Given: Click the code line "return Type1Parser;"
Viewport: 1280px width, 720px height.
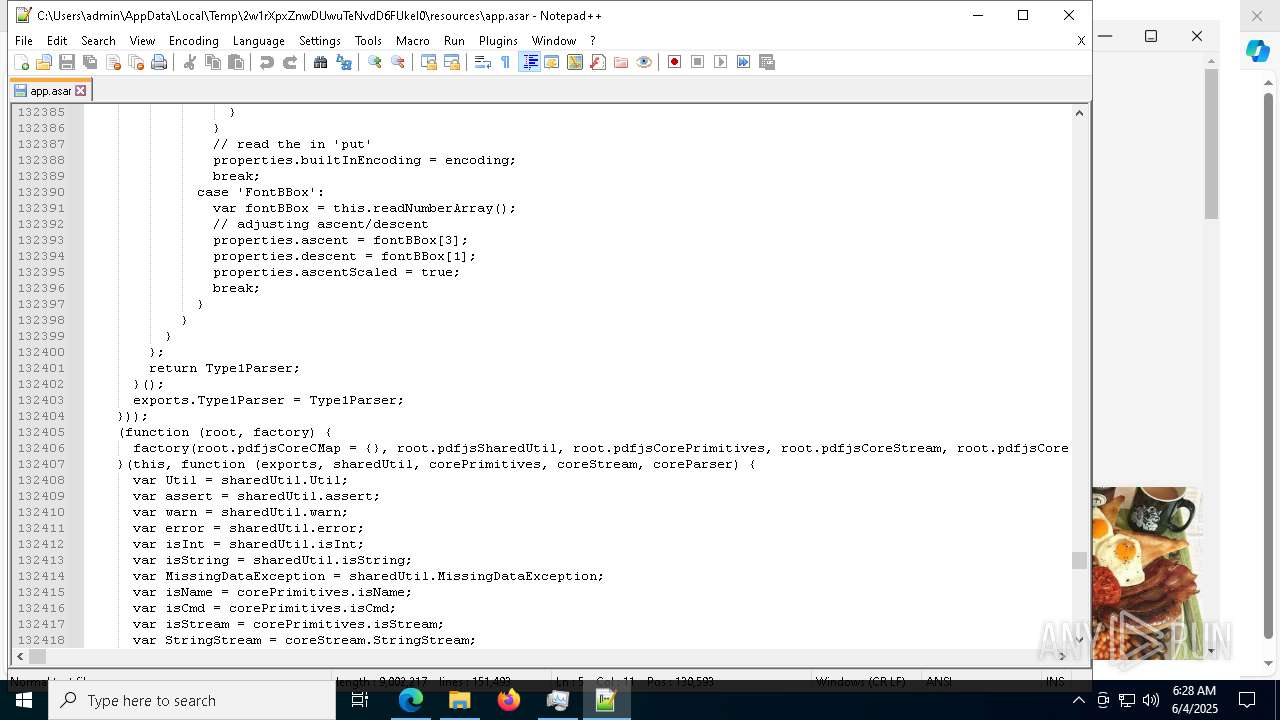Looking at the screenshot, I should pos(224,368).
